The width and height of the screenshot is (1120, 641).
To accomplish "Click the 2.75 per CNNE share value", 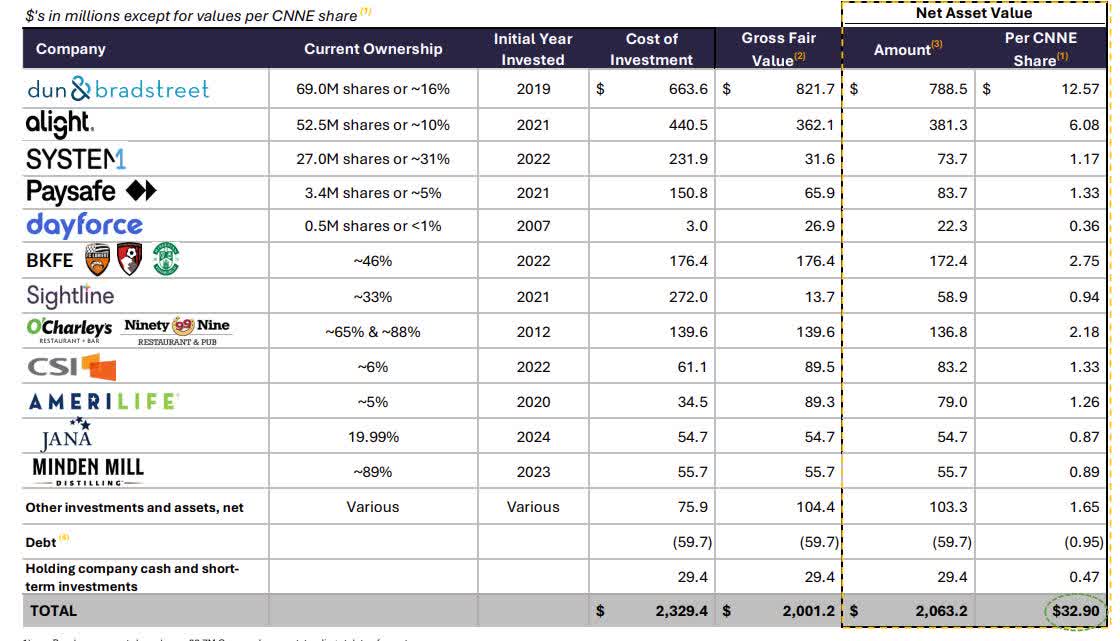I will click(x=1084, y=261).
